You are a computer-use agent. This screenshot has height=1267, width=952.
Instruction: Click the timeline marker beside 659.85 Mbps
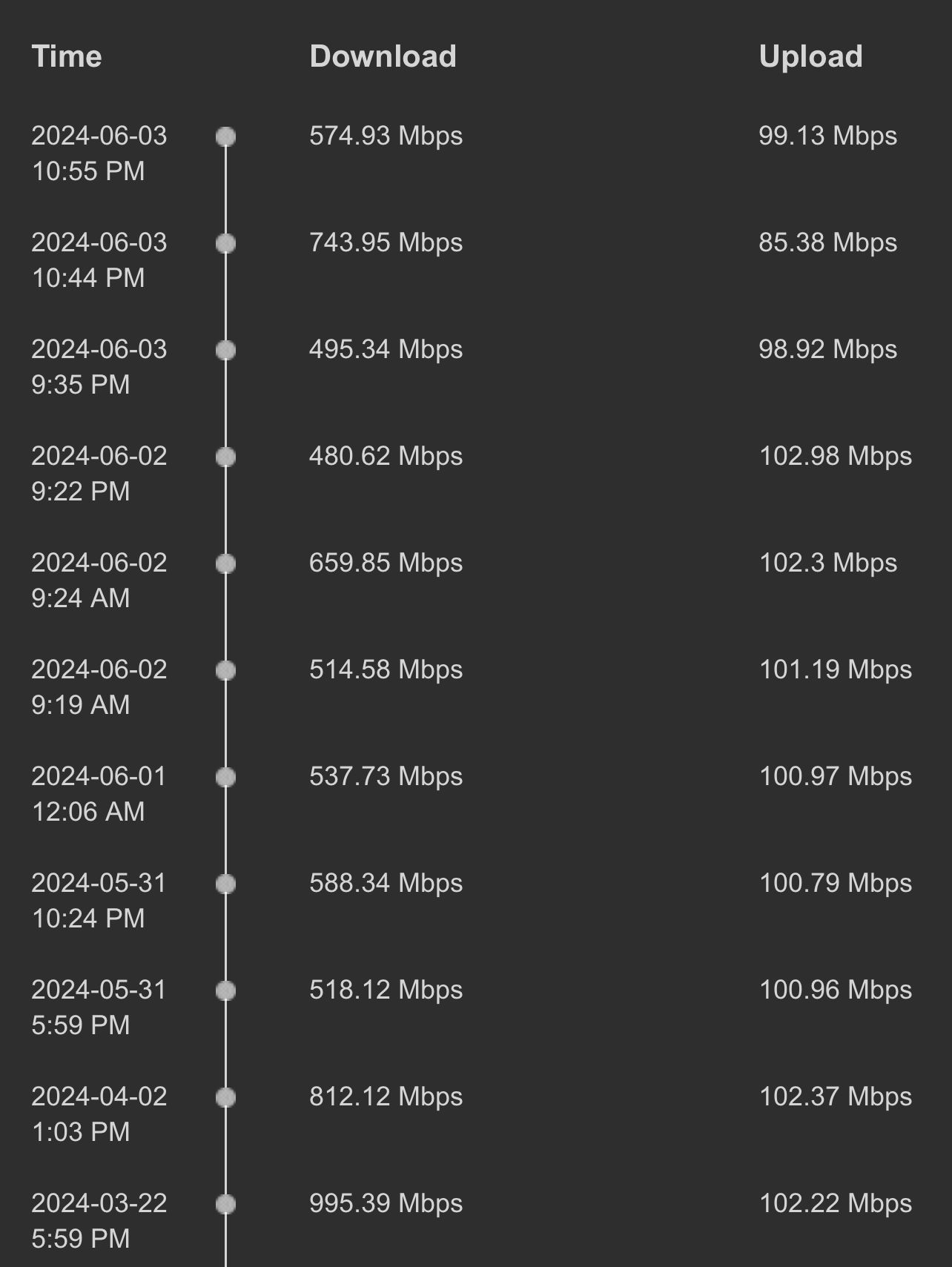[x=225, y=564]
